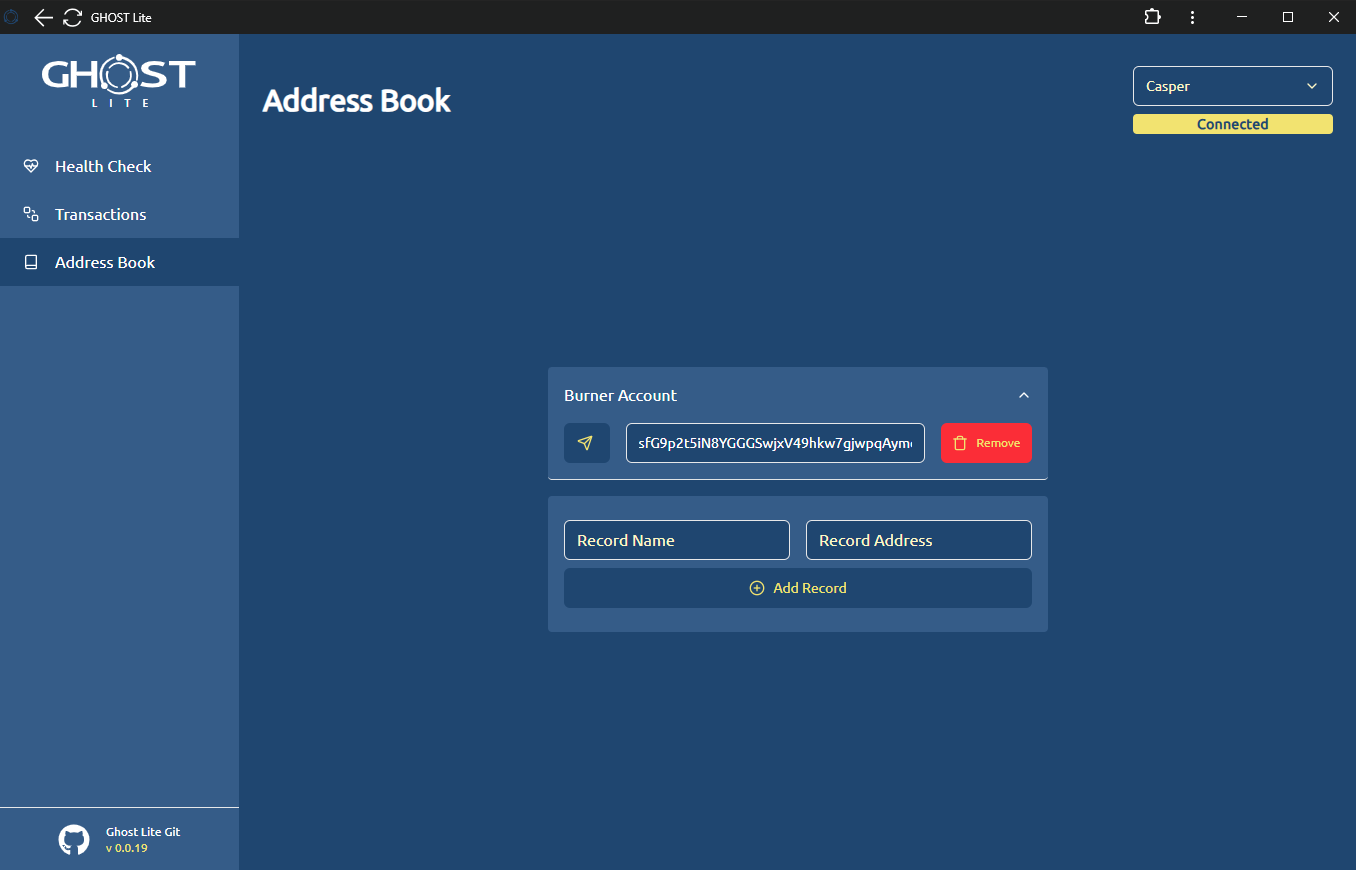Click the Address Book book icon

click(x=31, y=262)
